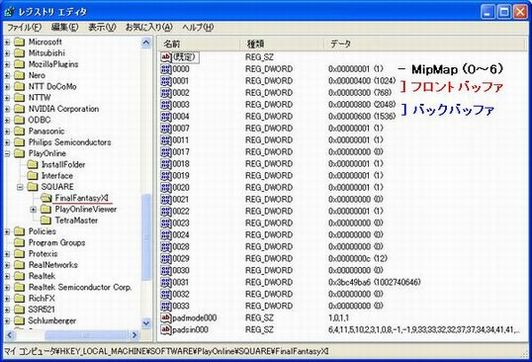Screen dimensions: 532x362
Task: Click the padmode000 string value icon
Action: pos(166,318)
